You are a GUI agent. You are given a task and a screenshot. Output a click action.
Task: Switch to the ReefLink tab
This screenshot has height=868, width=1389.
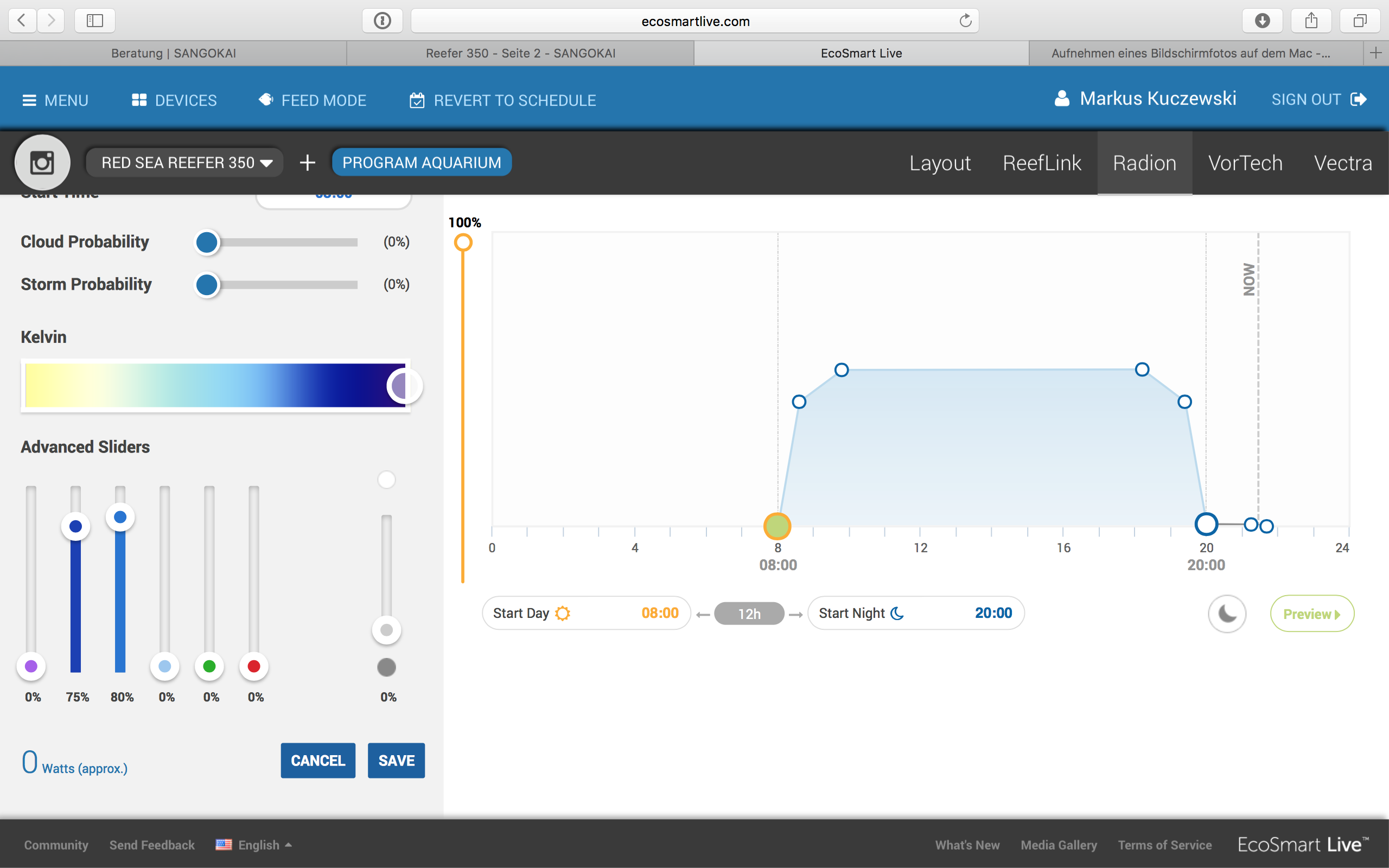pyautogui.click(x=1041, y=163)
